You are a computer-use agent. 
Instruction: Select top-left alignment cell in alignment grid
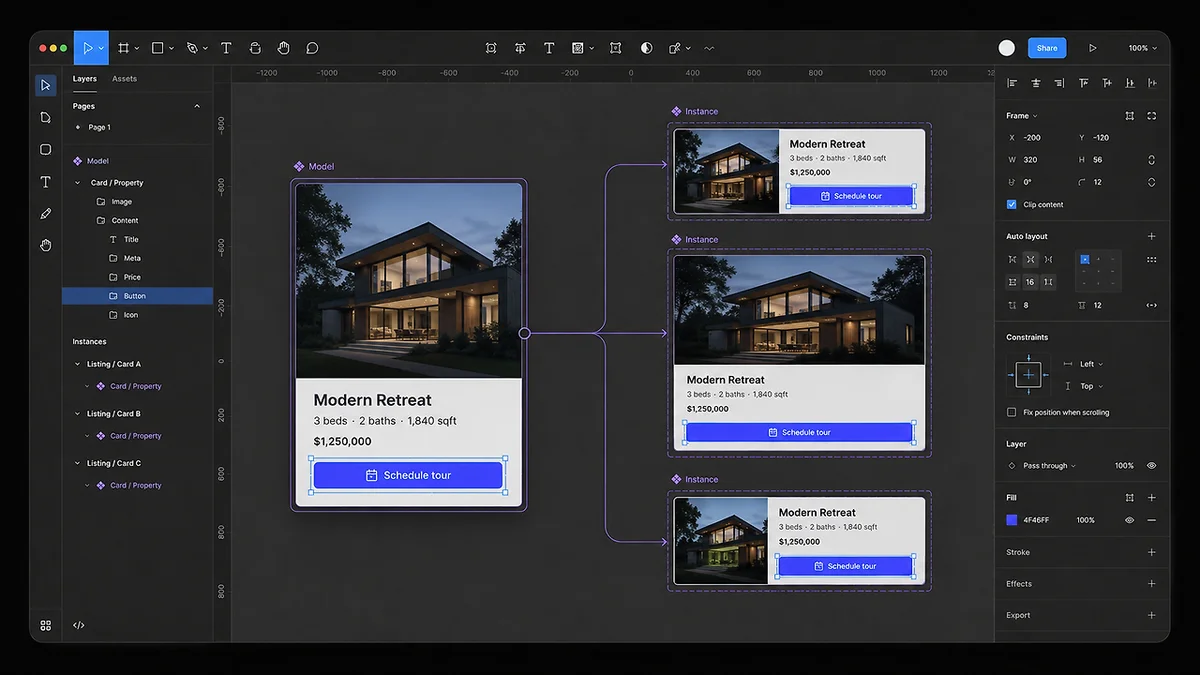1084,259
